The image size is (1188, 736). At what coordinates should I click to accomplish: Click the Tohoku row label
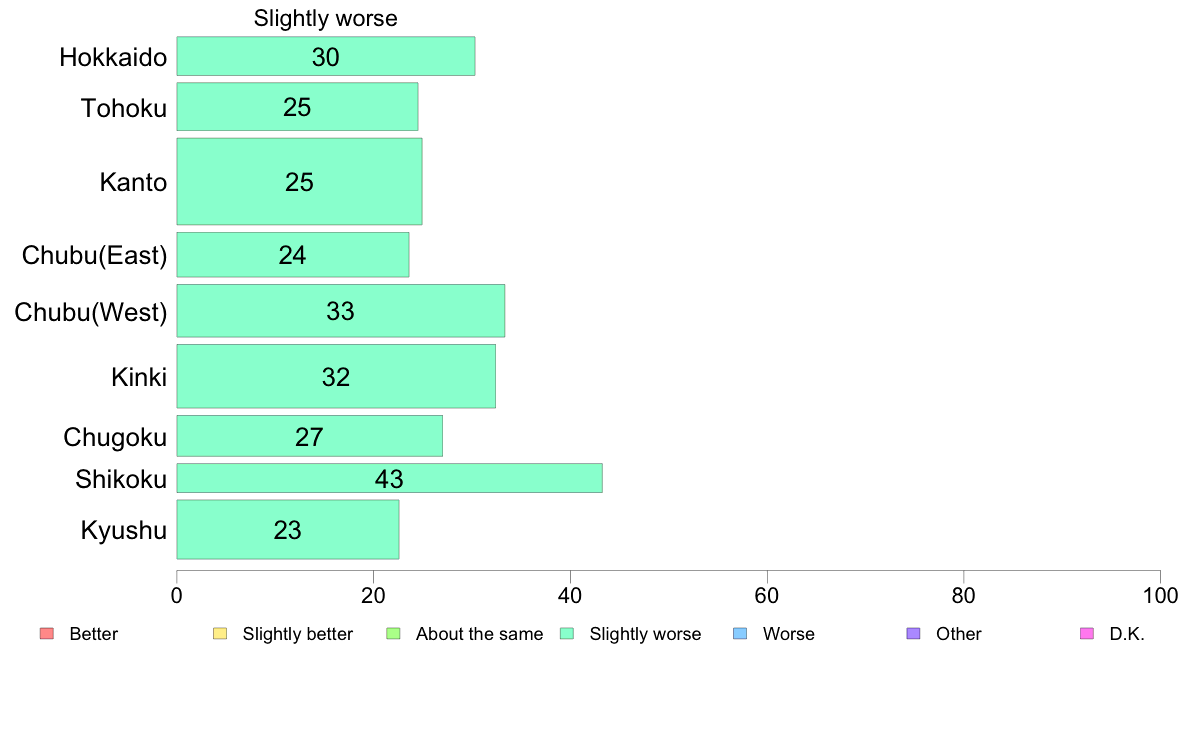pos(123,108)
